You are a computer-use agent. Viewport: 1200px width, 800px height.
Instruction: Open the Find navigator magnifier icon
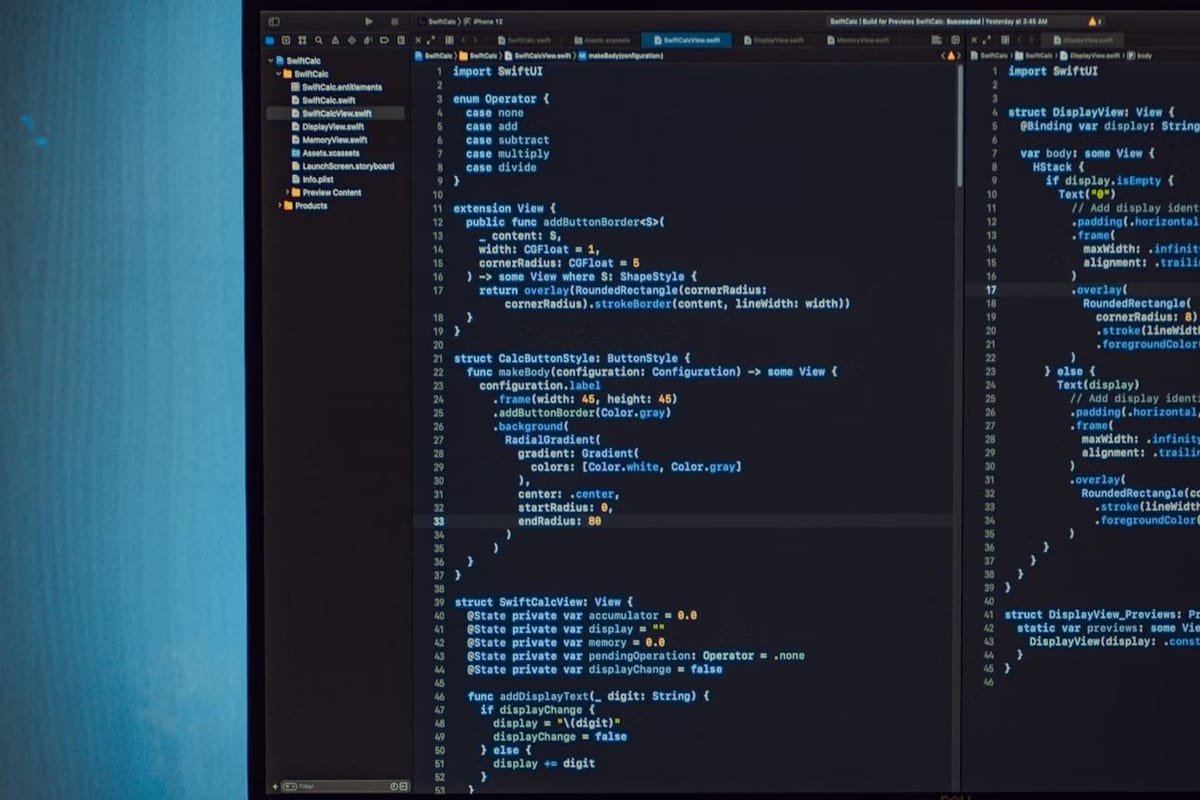[x=319, y=40]
